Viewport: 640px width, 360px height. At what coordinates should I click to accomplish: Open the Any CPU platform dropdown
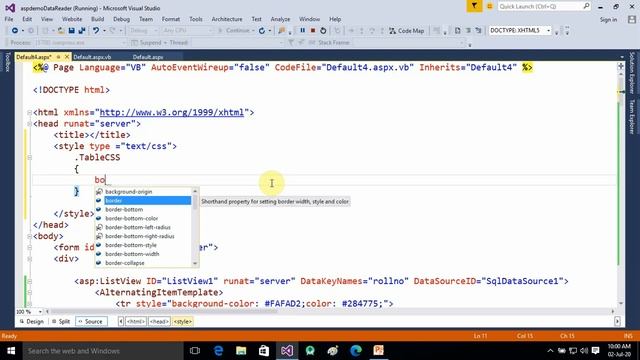(x=187, y=31)
